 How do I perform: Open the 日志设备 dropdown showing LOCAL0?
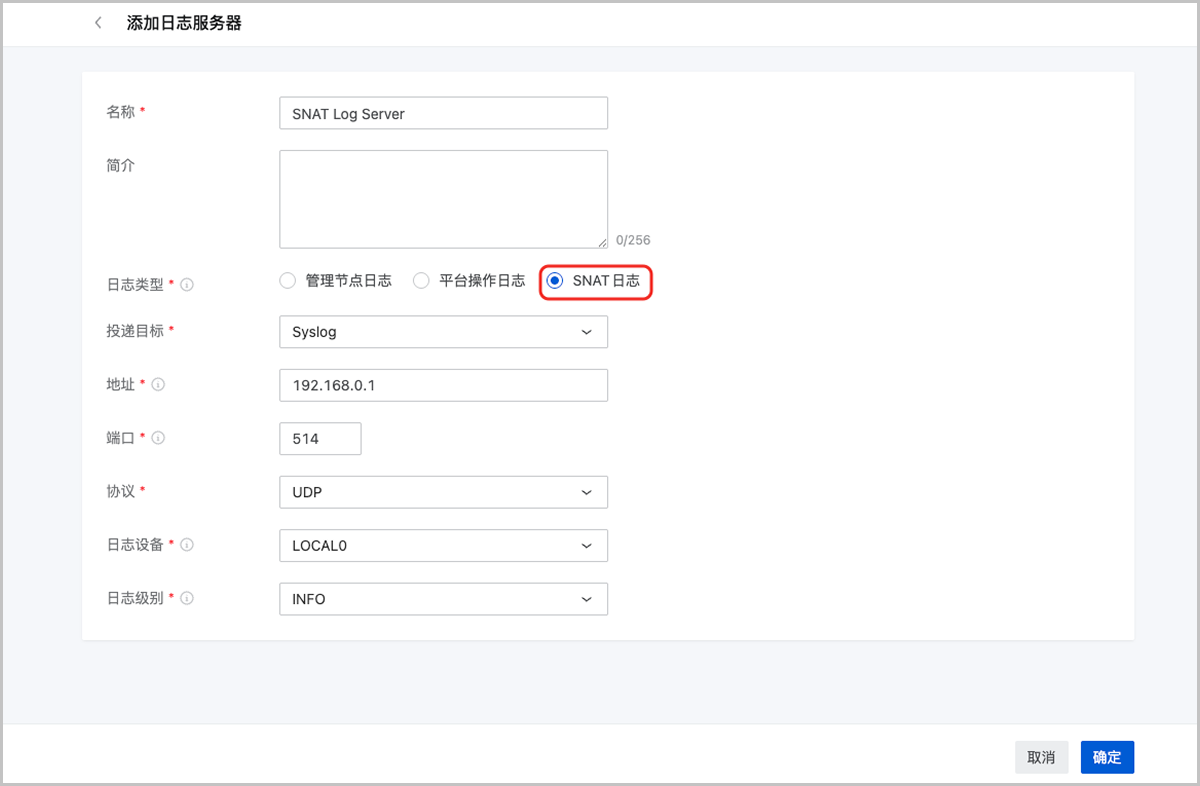click(443, 545)
